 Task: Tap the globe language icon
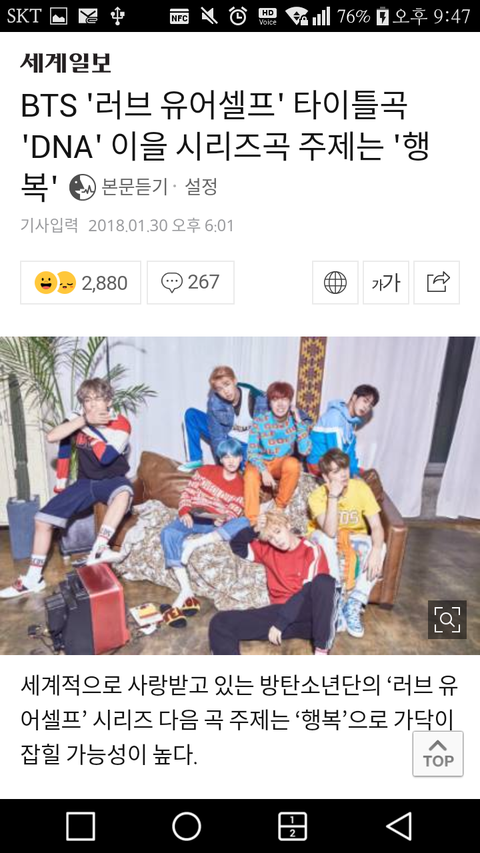pyautogui.click(x=335, y=282)
